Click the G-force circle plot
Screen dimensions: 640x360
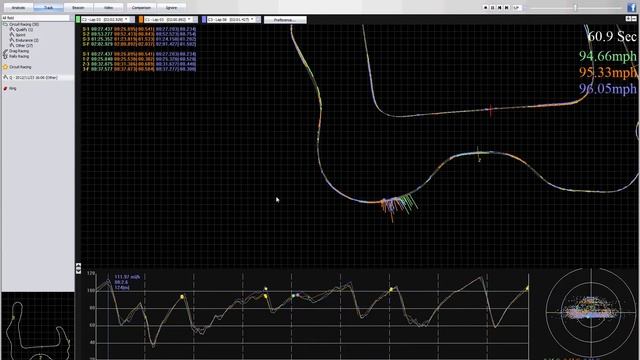tap(590, 312)
